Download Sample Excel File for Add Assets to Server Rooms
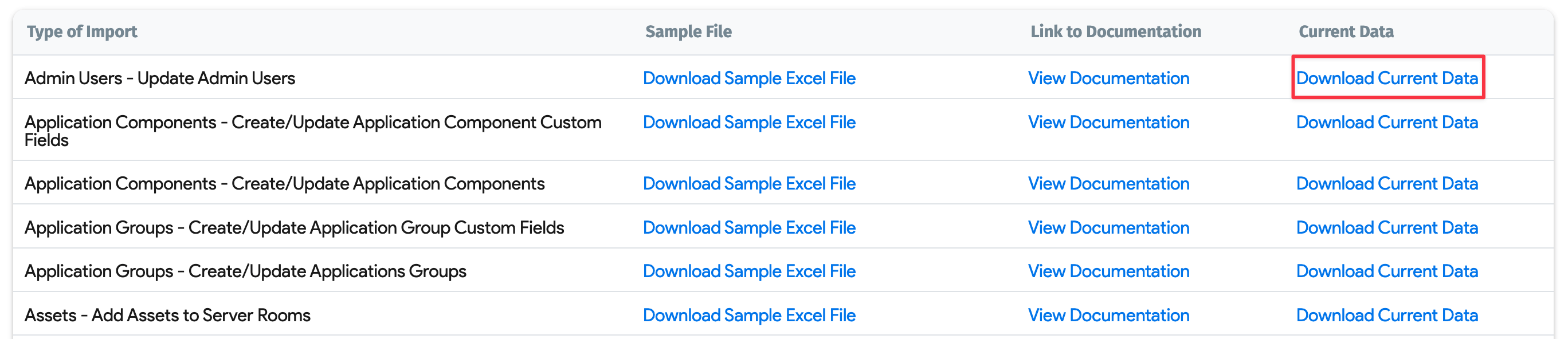Viewport: 1568px width, 339px height. (750, 314)
